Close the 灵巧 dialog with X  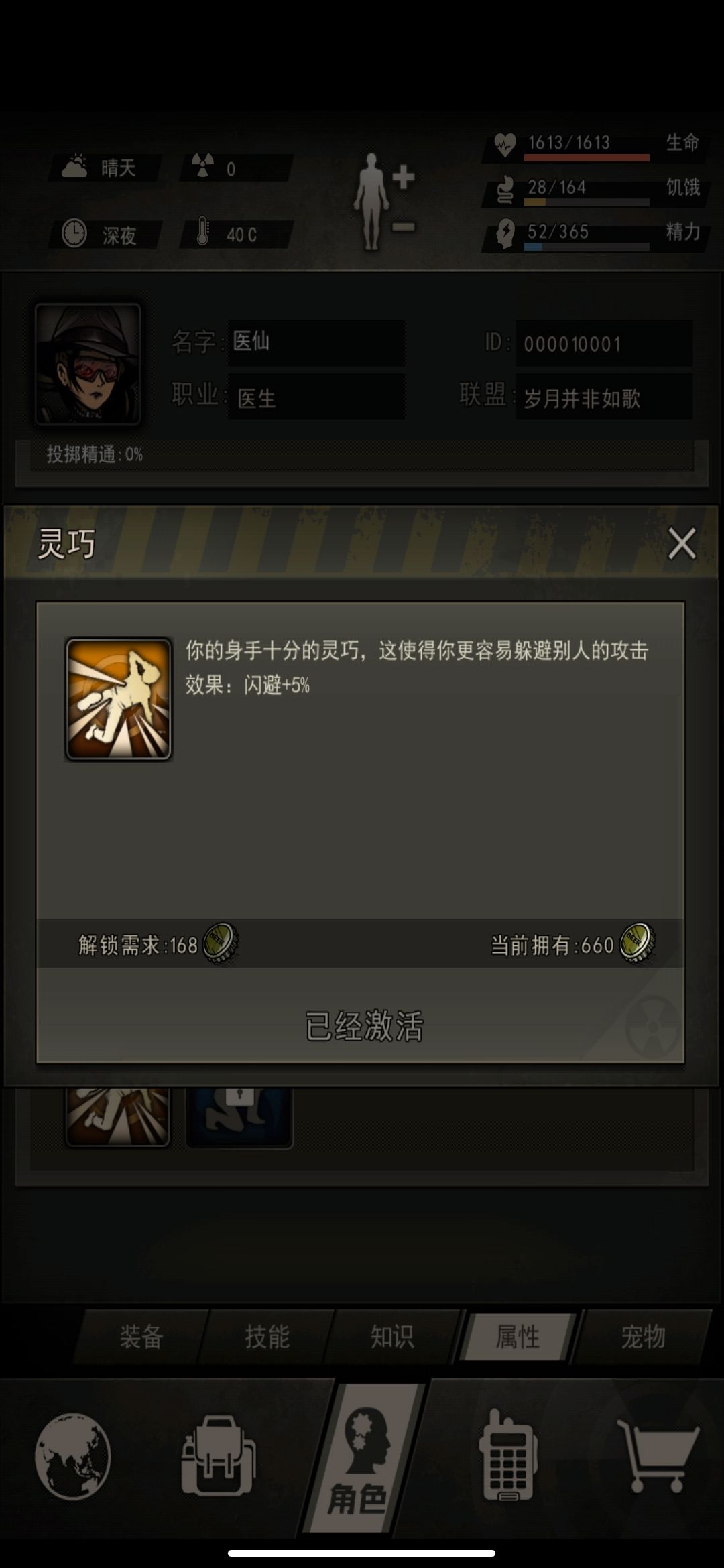tap(682, 543)
